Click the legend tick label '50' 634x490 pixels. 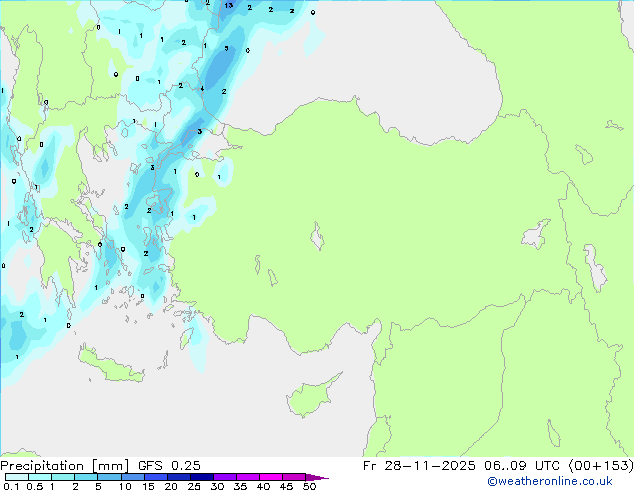click(x=309, y=486)
